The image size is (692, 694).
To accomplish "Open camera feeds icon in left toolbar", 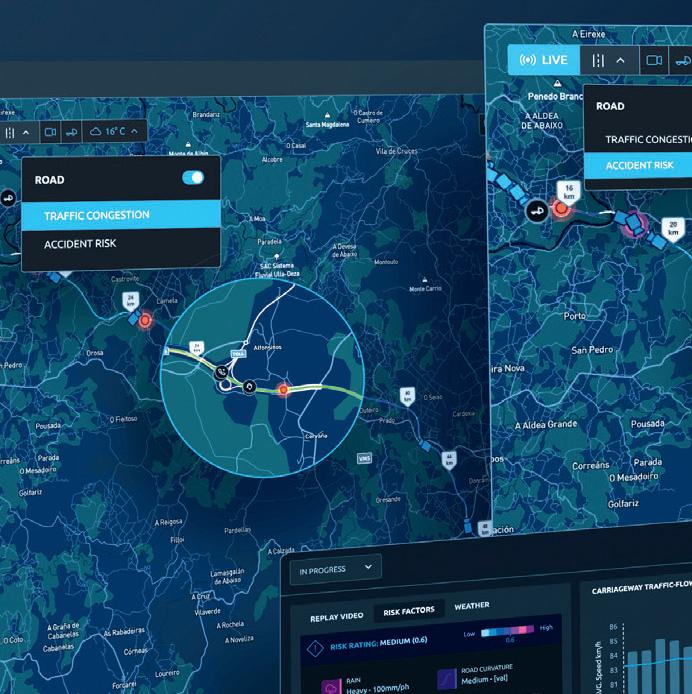I will coord(50,132).
